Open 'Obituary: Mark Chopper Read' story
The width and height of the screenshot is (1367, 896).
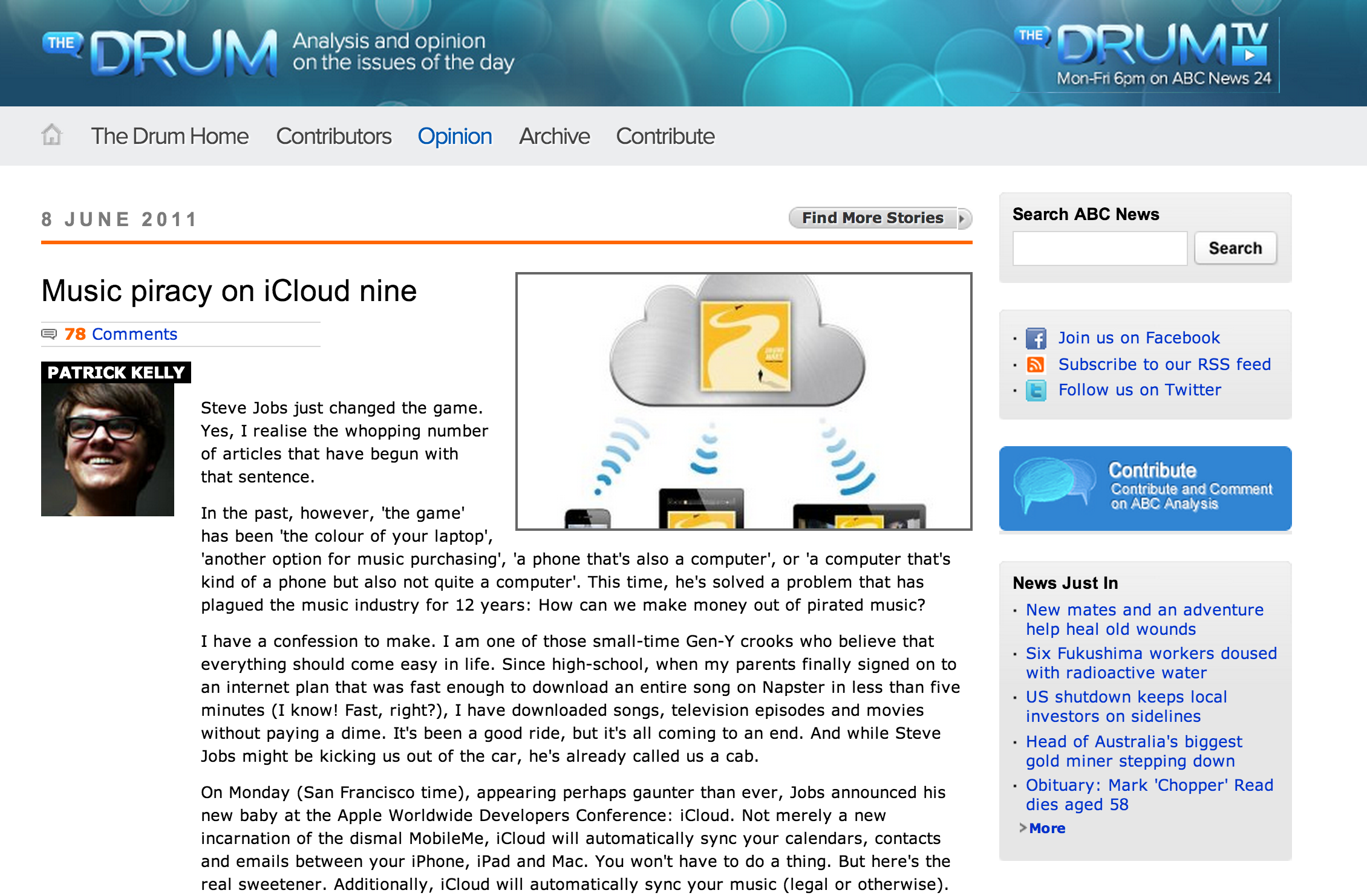(x=1149, y=794)
